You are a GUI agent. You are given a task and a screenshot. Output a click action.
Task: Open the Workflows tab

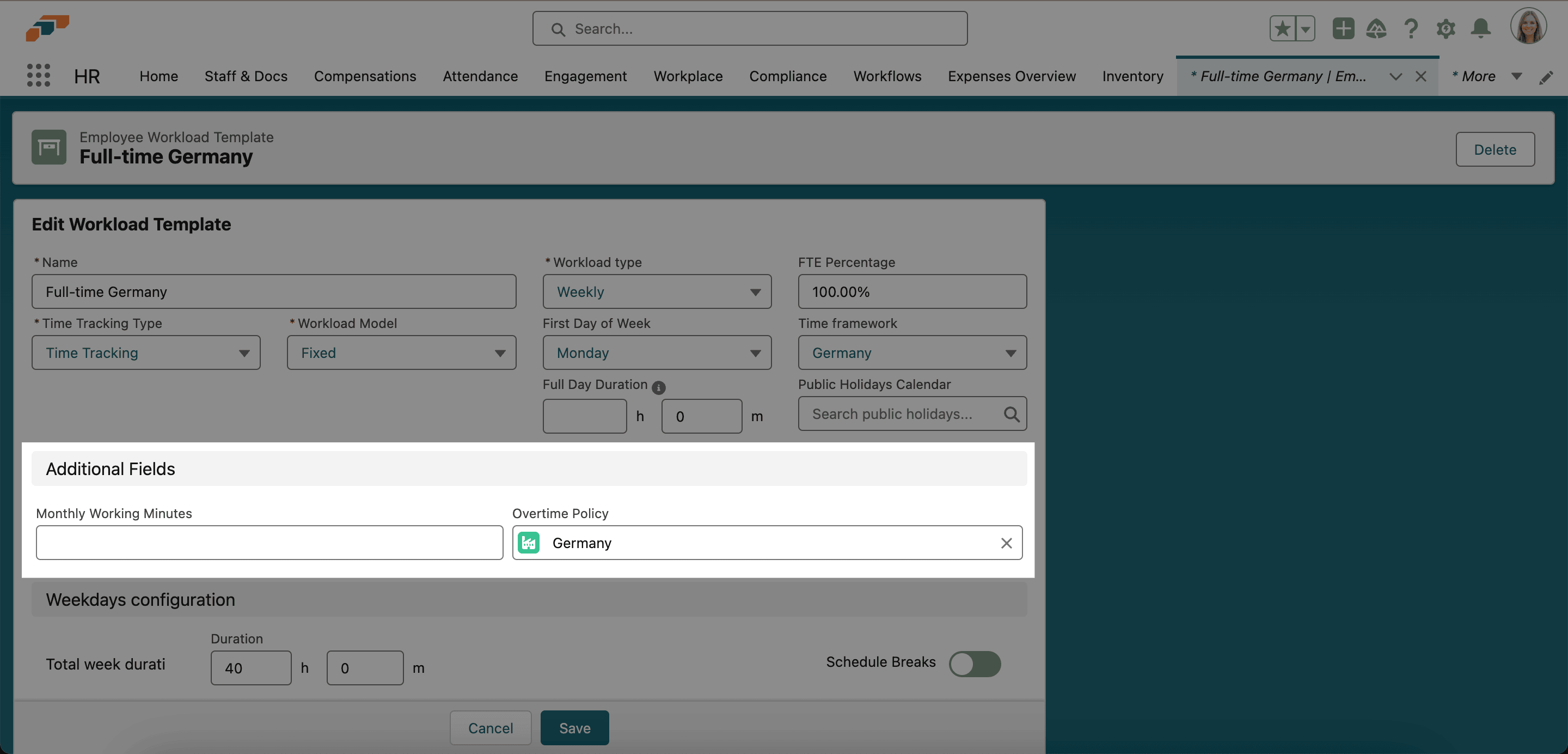pyautogui.click(x=887, y=76)
